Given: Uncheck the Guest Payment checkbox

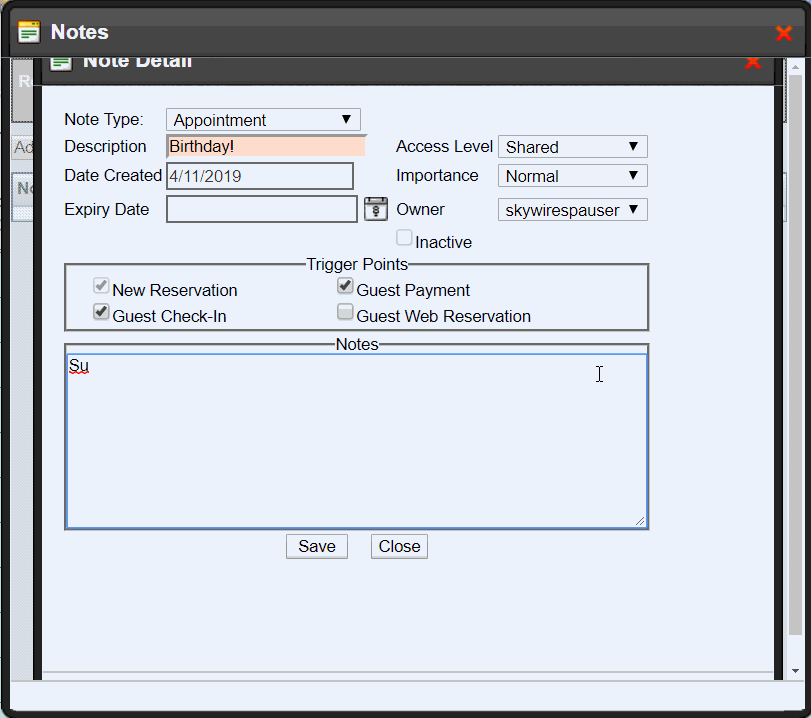Looking at the screenshot, I should click(345, 285).
